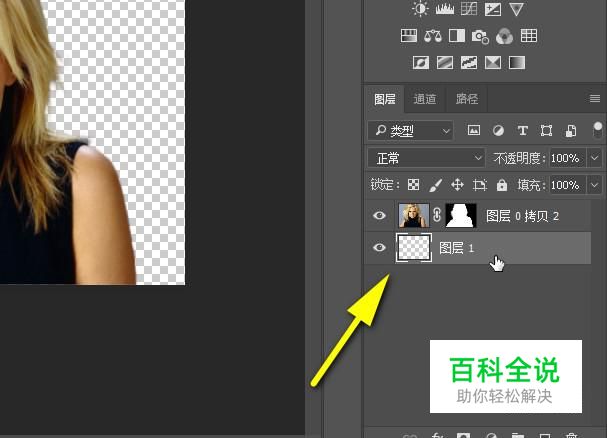The height and width of the screenshot is (438, 607).
Task: Click the 不透明度 100% value field
Action: tap(567, 158)
